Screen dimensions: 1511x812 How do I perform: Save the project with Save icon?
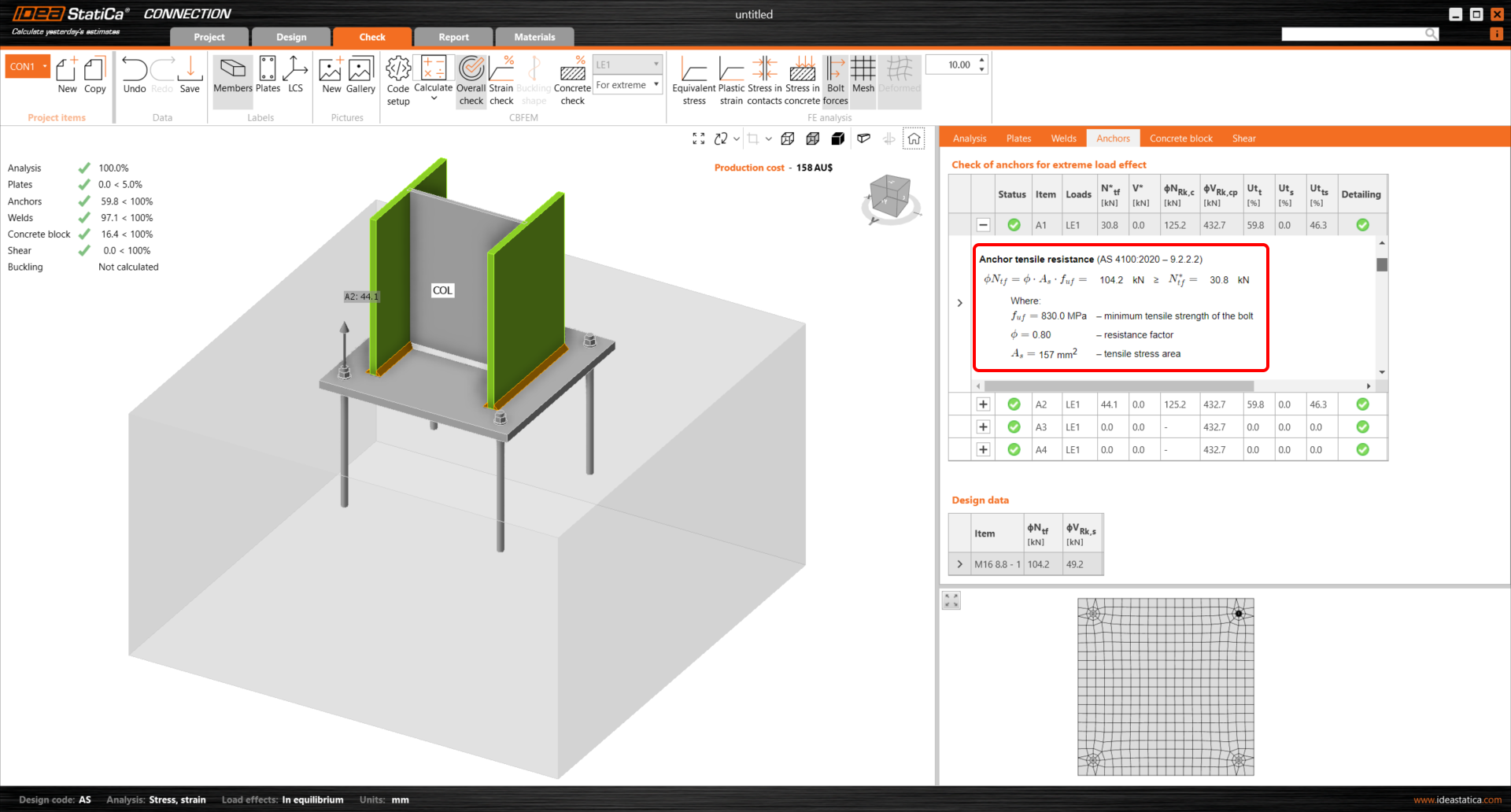(190, 75)
